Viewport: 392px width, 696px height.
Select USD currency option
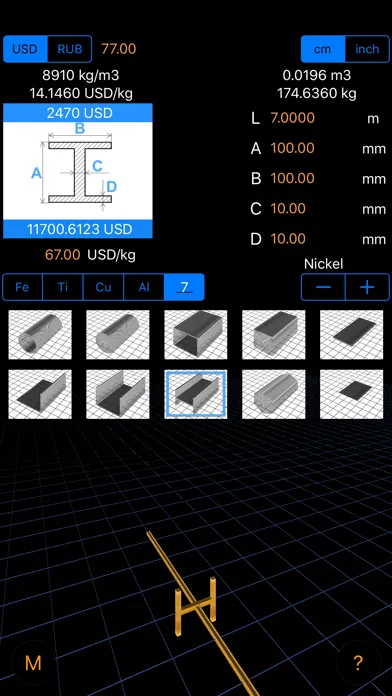point(25,49)
